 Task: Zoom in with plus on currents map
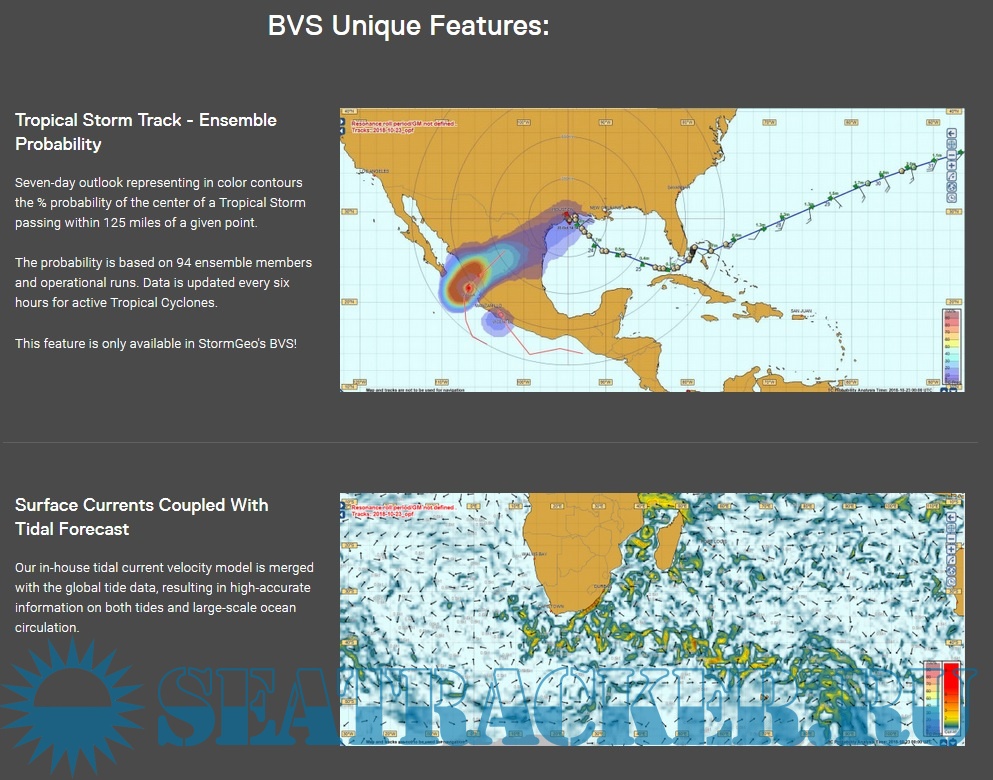(x=951, y=549)
